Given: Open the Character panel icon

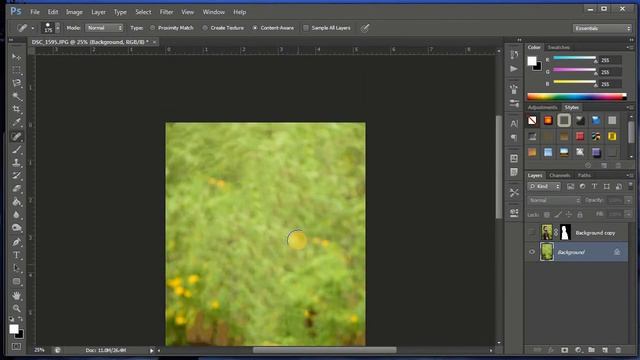Looking at the screenshot, I should [514, 123].
